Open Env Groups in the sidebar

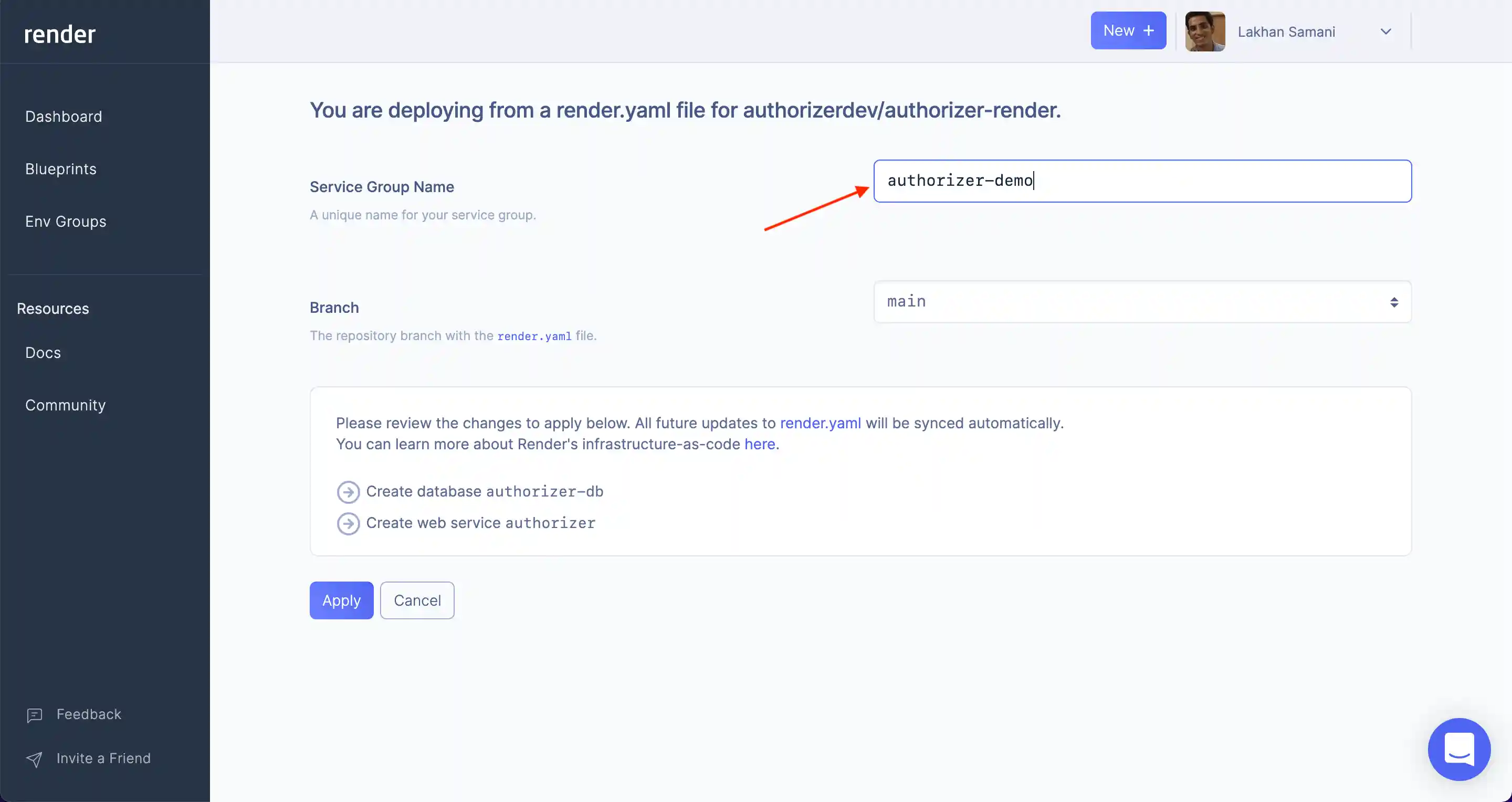click(x=66, y=222)
